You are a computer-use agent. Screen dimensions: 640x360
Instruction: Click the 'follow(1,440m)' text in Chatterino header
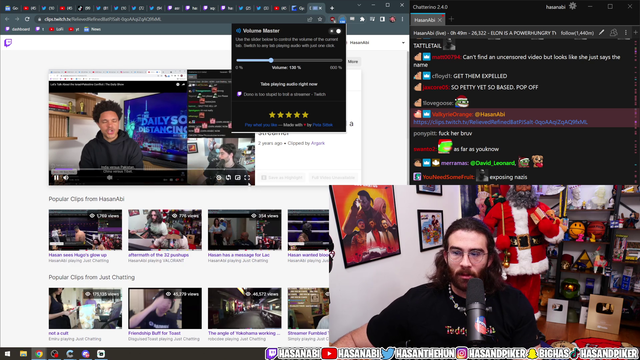(x=577, y=33)
